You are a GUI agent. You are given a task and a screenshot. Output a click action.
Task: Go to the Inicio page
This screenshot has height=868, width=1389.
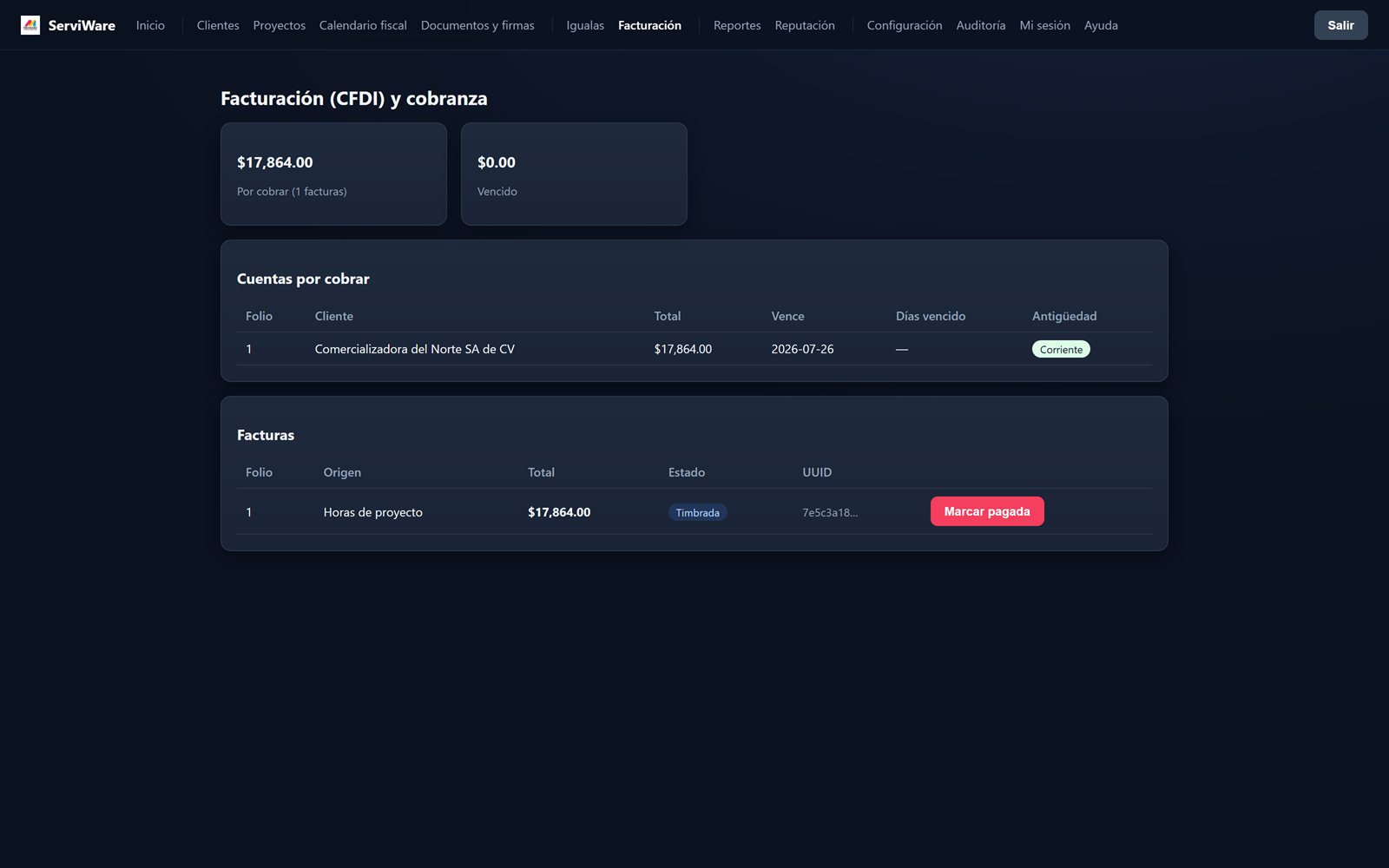point(150,25)
